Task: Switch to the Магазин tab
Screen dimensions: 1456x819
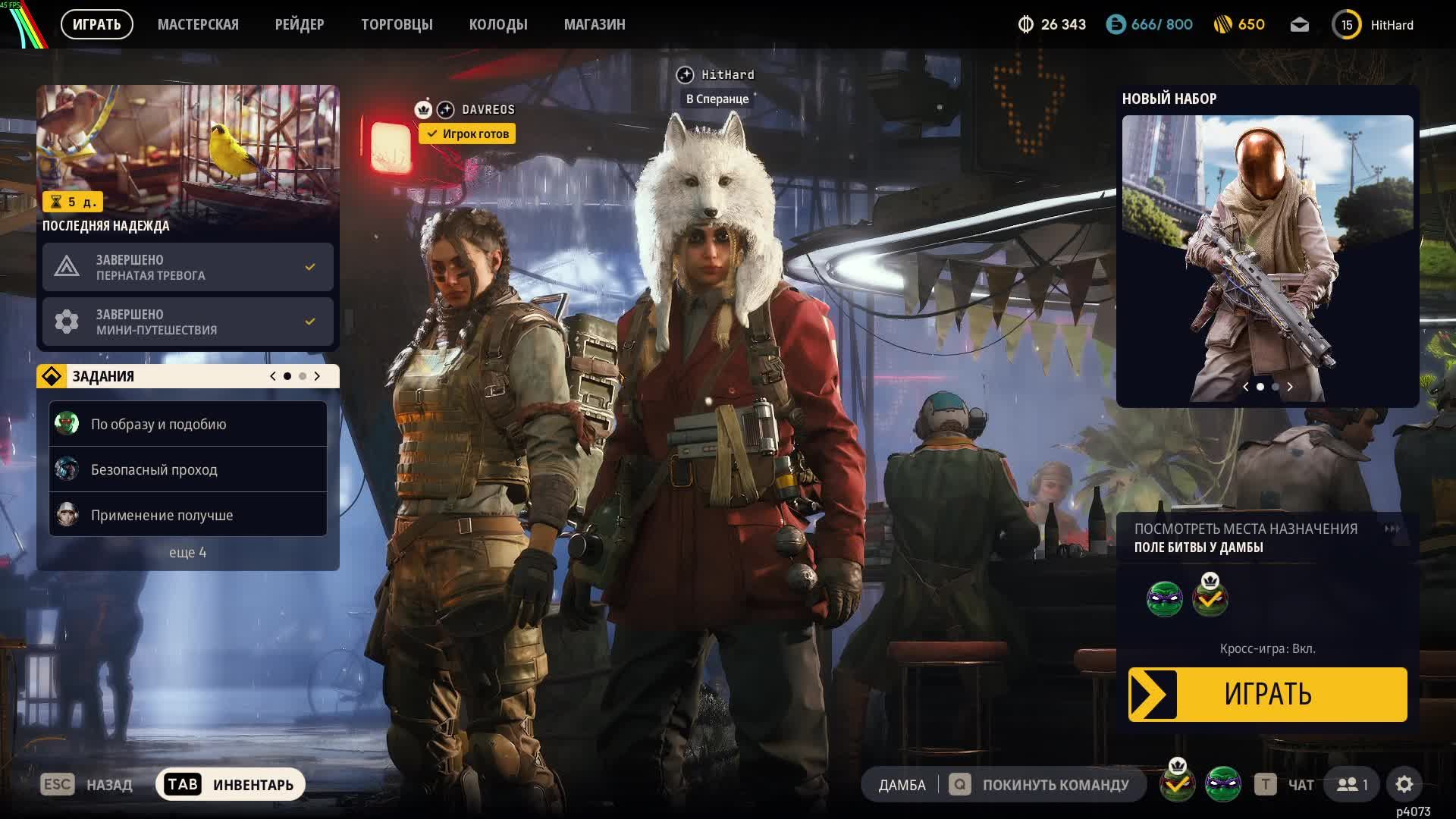Action: 595,24
